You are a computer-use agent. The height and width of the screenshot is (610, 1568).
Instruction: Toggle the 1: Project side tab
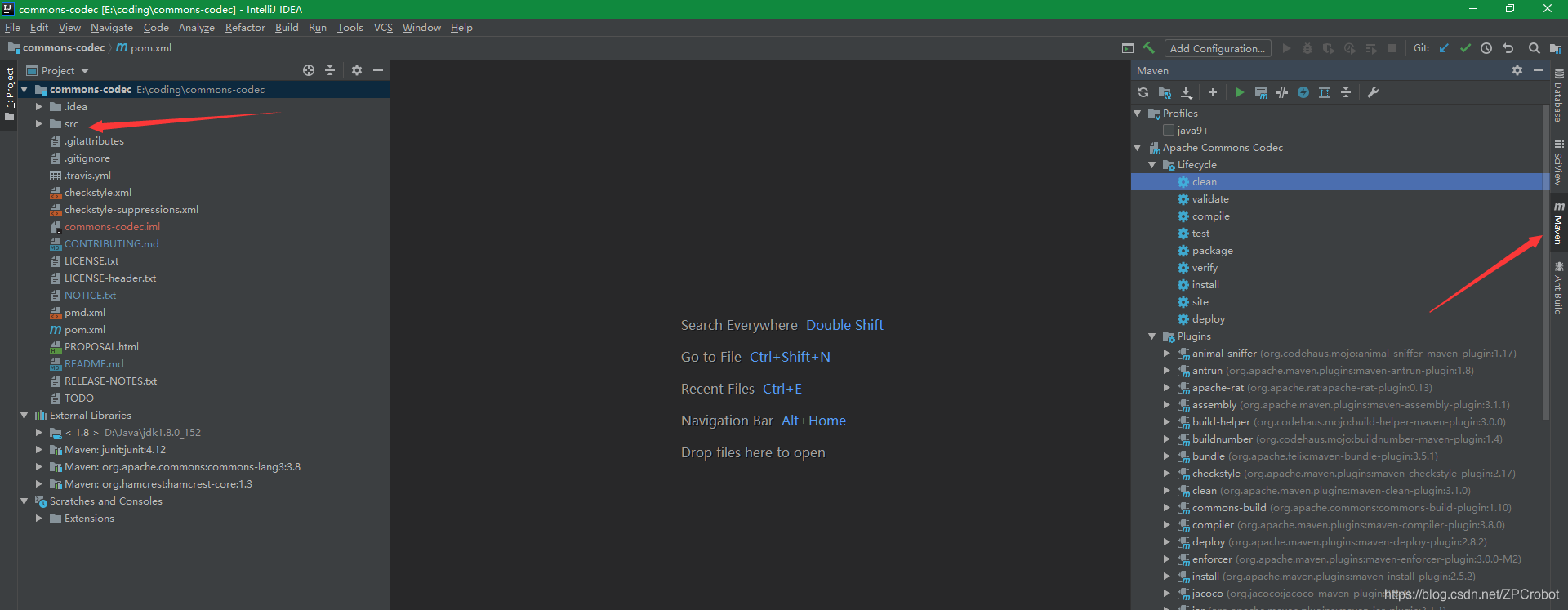coord(9,95)
